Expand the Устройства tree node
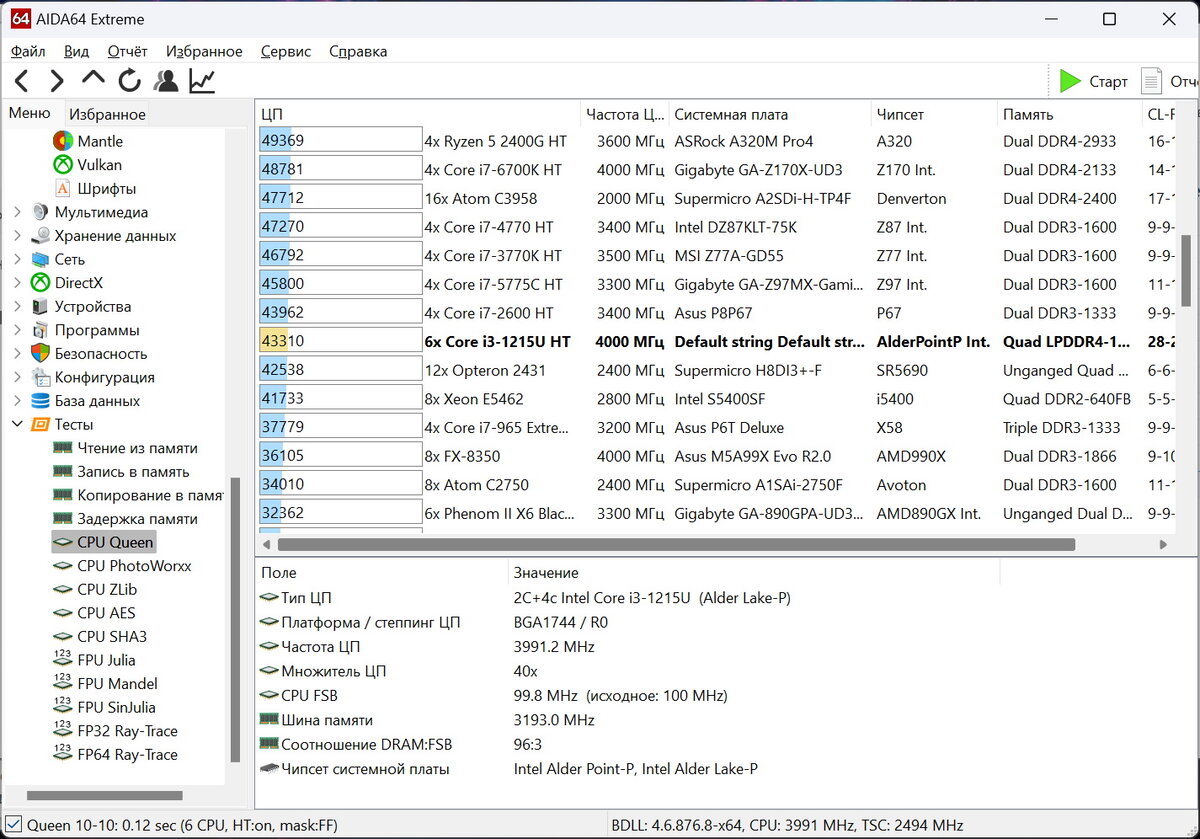The image size is (1200, 839). (x=17, y=306)
